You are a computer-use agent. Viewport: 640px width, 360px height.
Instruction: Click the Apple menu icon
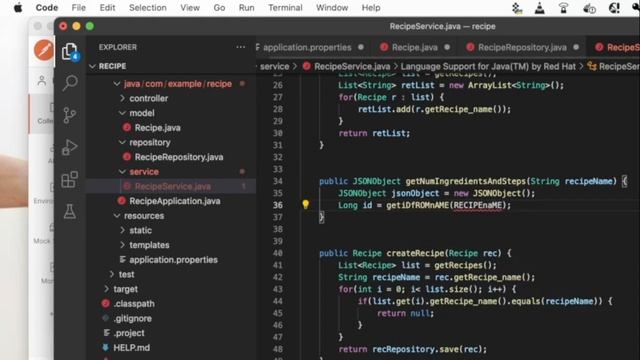tap(18, 8)
